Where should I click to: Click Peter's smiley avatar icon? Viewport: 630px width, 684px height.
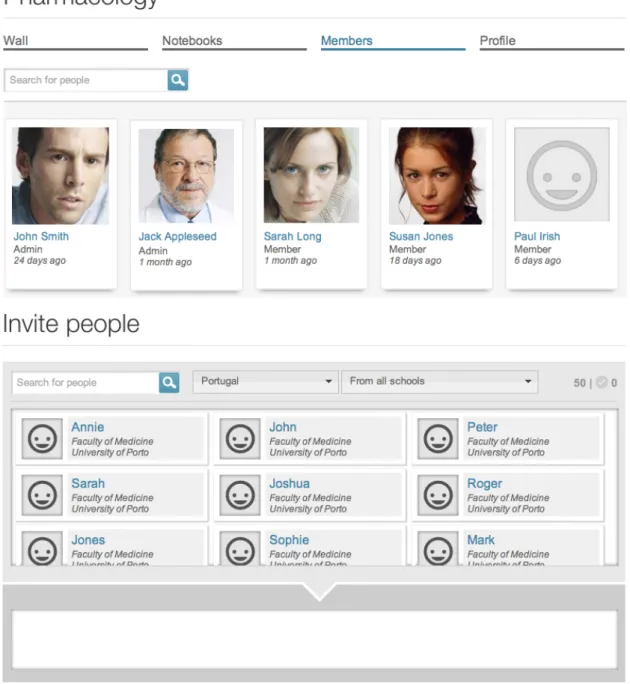(x=438, y=438)
